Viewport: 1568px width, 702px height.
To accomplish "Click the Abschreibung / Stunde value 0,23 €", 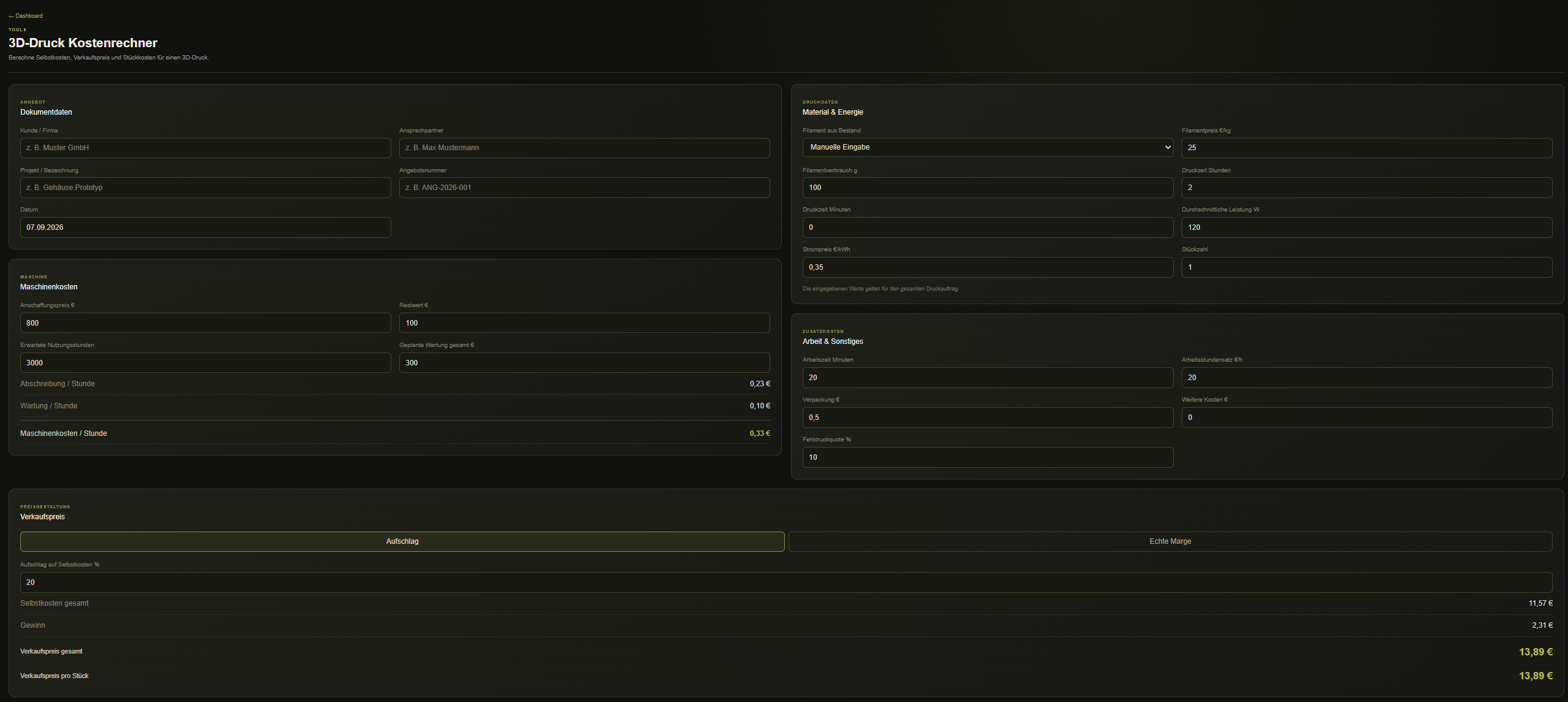I will coord(760,384).
